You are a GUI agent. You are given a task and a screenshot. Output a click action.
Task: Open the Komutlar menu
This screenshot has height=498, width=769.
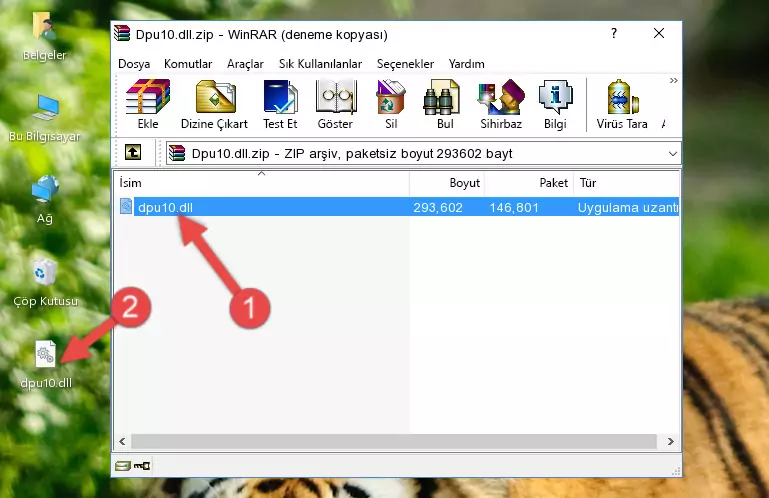(188, 64)
